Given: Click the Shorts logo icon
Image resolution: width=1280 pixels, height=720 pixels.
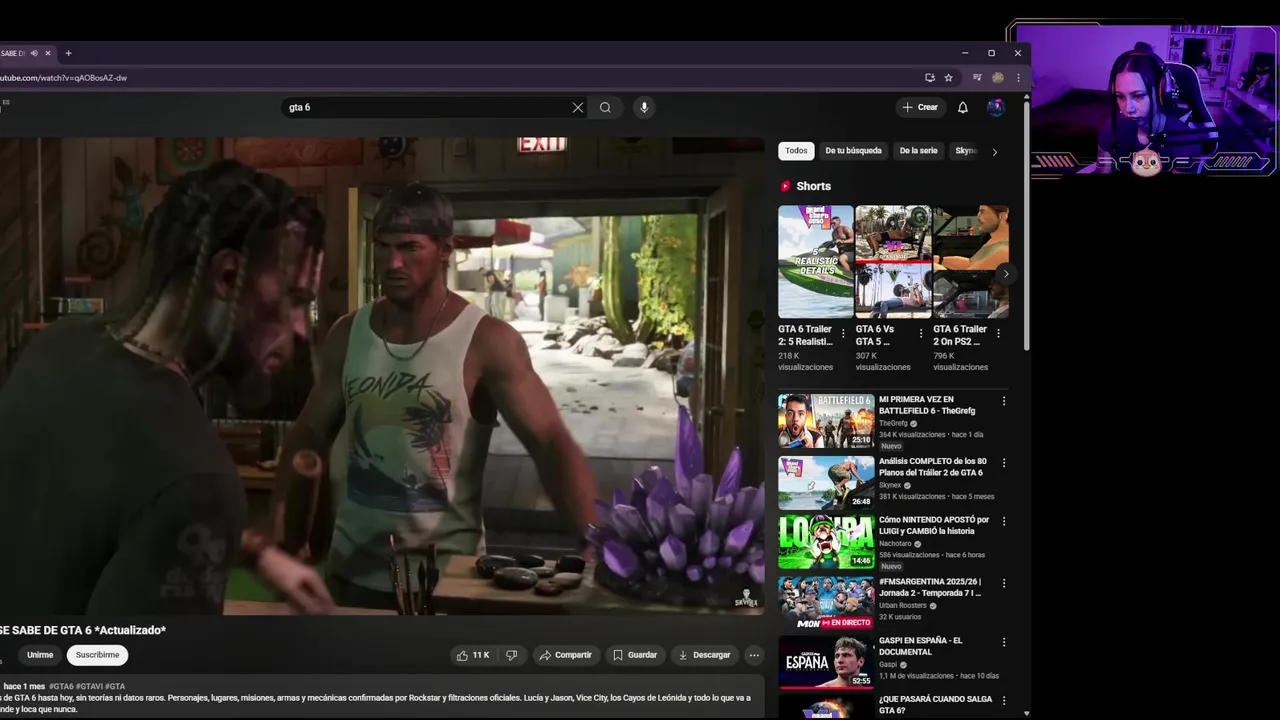Looking at the screenshot, I should (785, 186).
